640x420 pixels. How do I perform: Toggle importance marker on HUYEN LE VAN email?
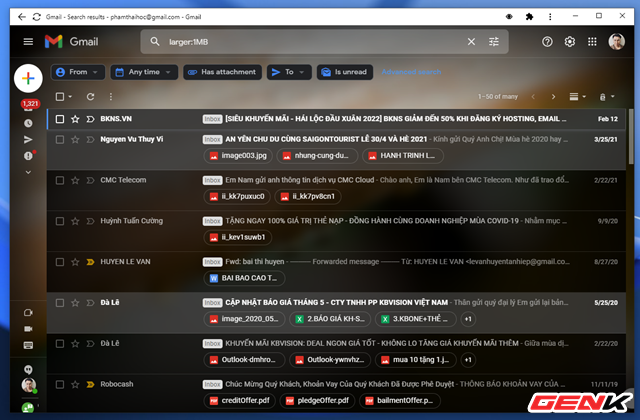[90, 262]
